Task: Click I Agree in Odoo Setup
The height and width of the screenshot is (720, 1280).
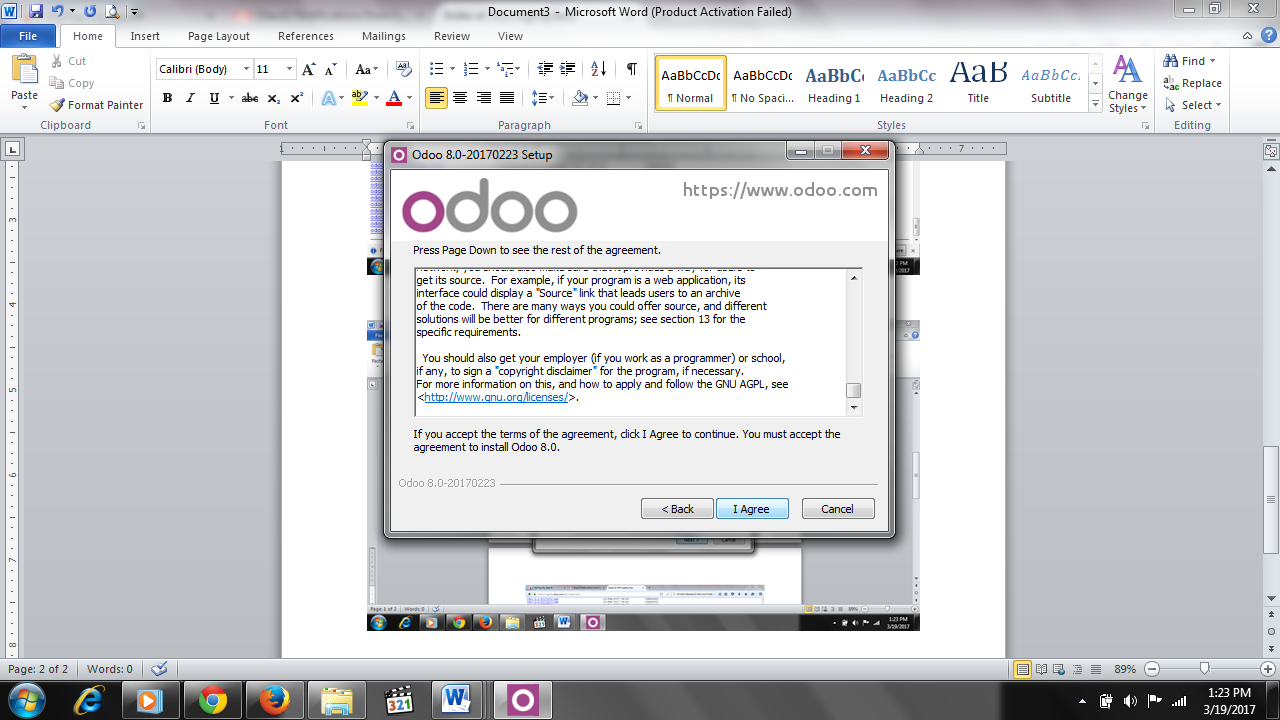Action: [x=752, y=509]
